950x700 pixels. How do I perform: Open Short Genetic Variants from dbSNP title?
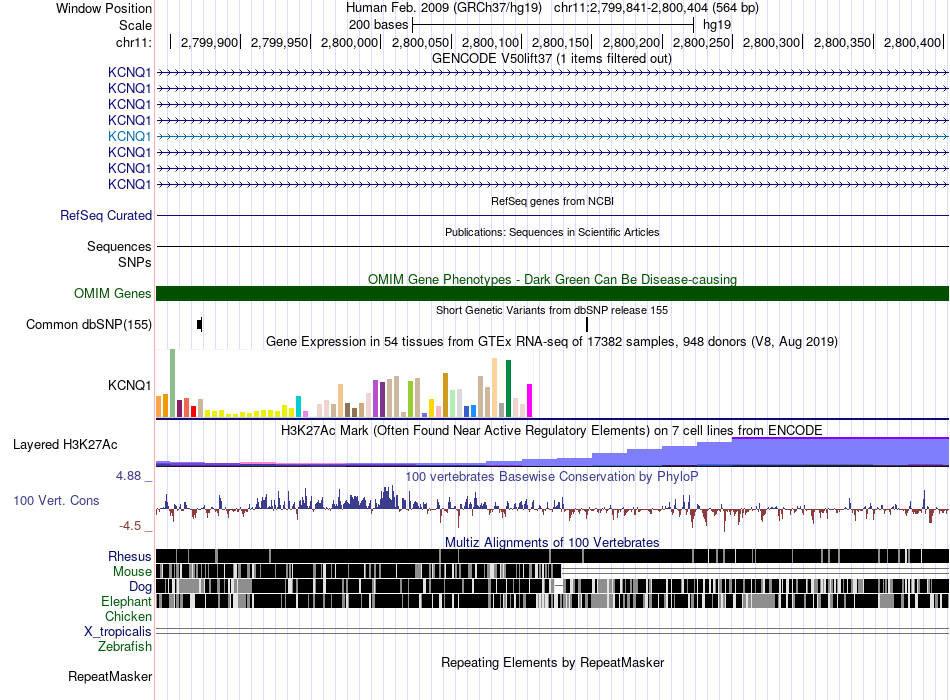[552, 310]
